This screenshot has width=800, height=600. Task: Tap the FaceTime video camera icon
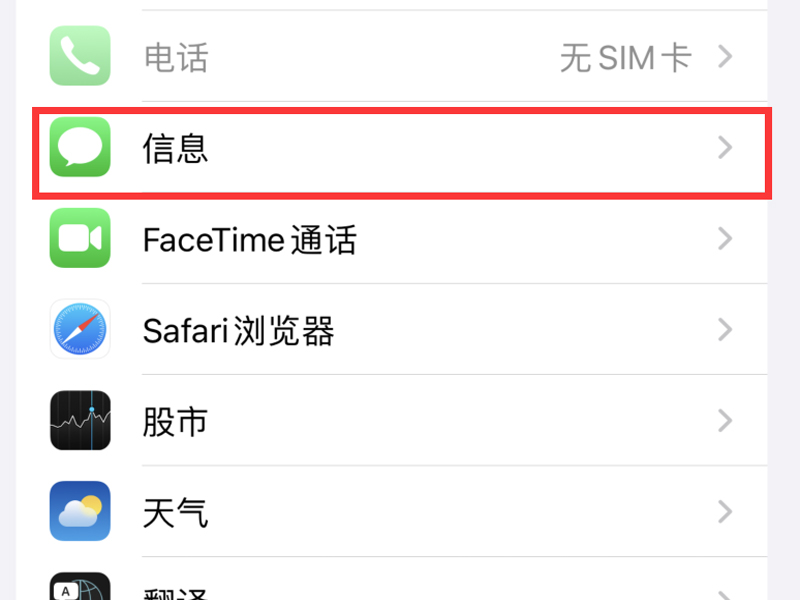(x=80, y=239)
